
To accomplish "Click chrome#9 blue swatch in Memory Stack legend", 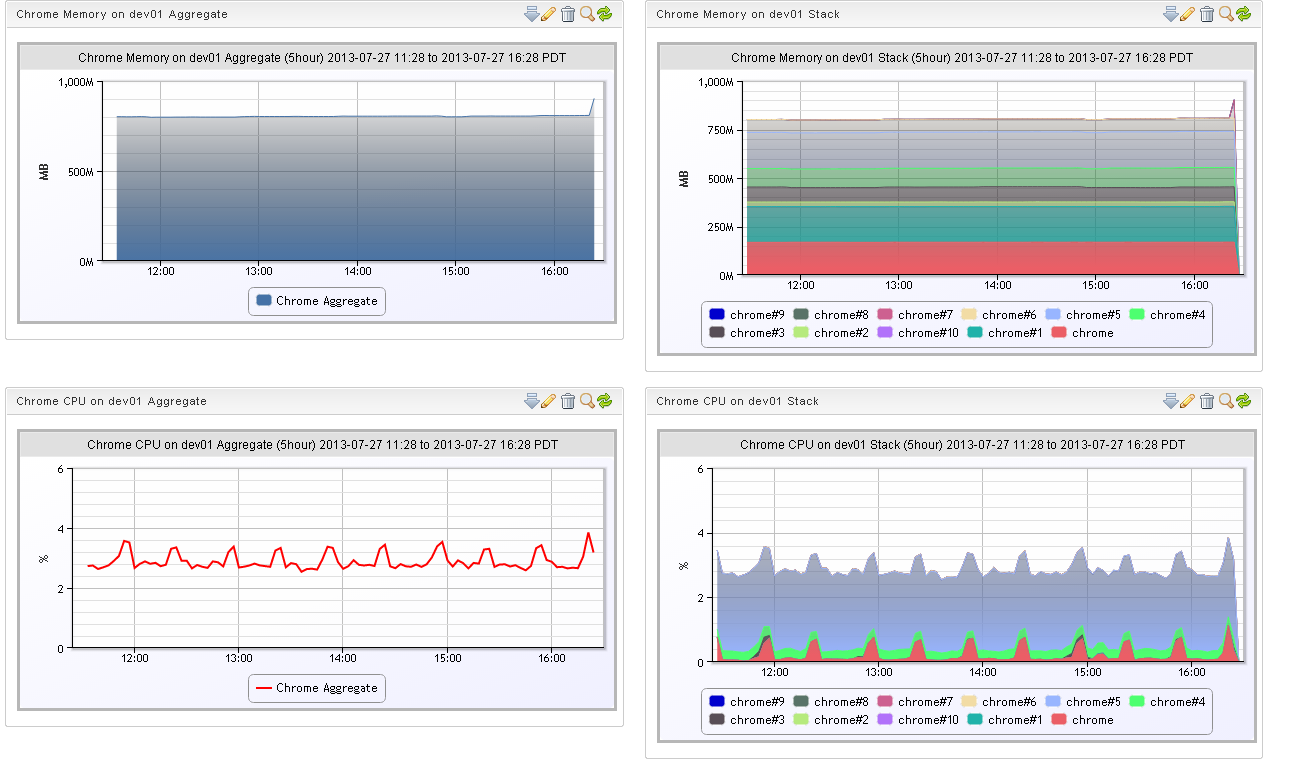I will click(717, 314).
